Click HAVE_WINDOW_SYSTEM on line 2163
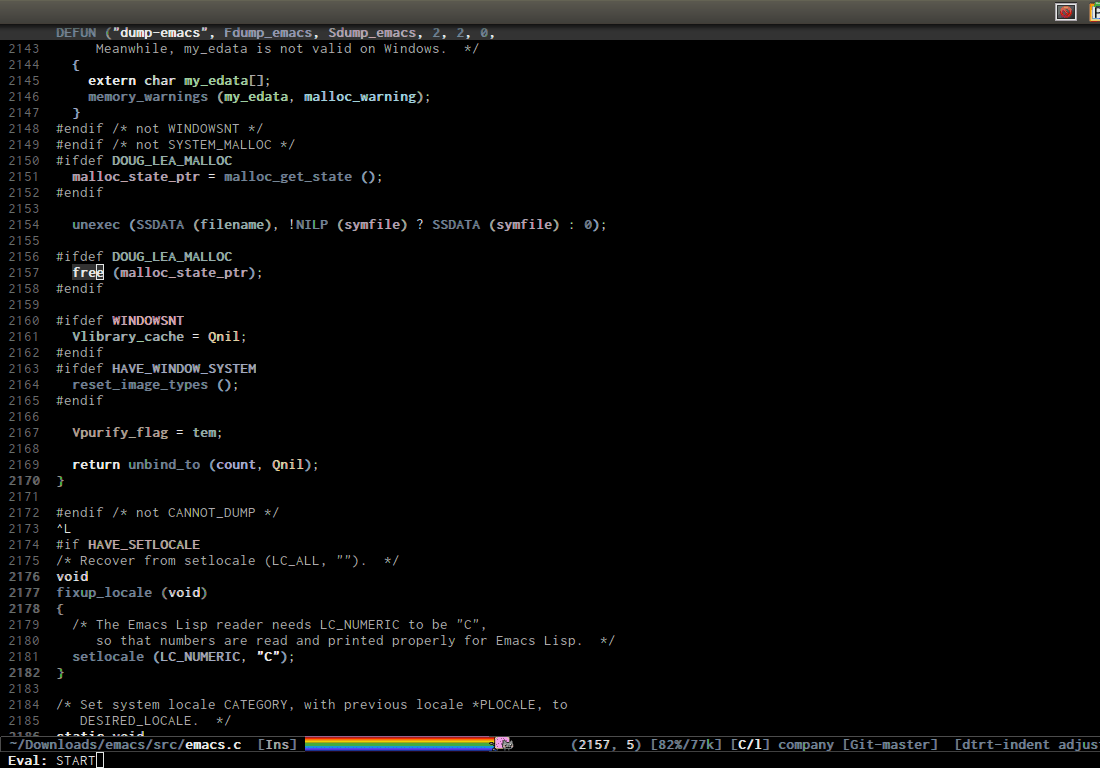Image resolution: width=1100 pixels, height=768 pixels. click(184, 368)
